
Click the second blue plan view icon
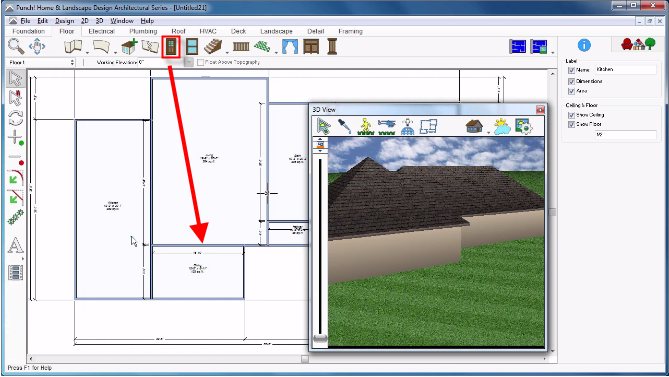tap(539, 46)
